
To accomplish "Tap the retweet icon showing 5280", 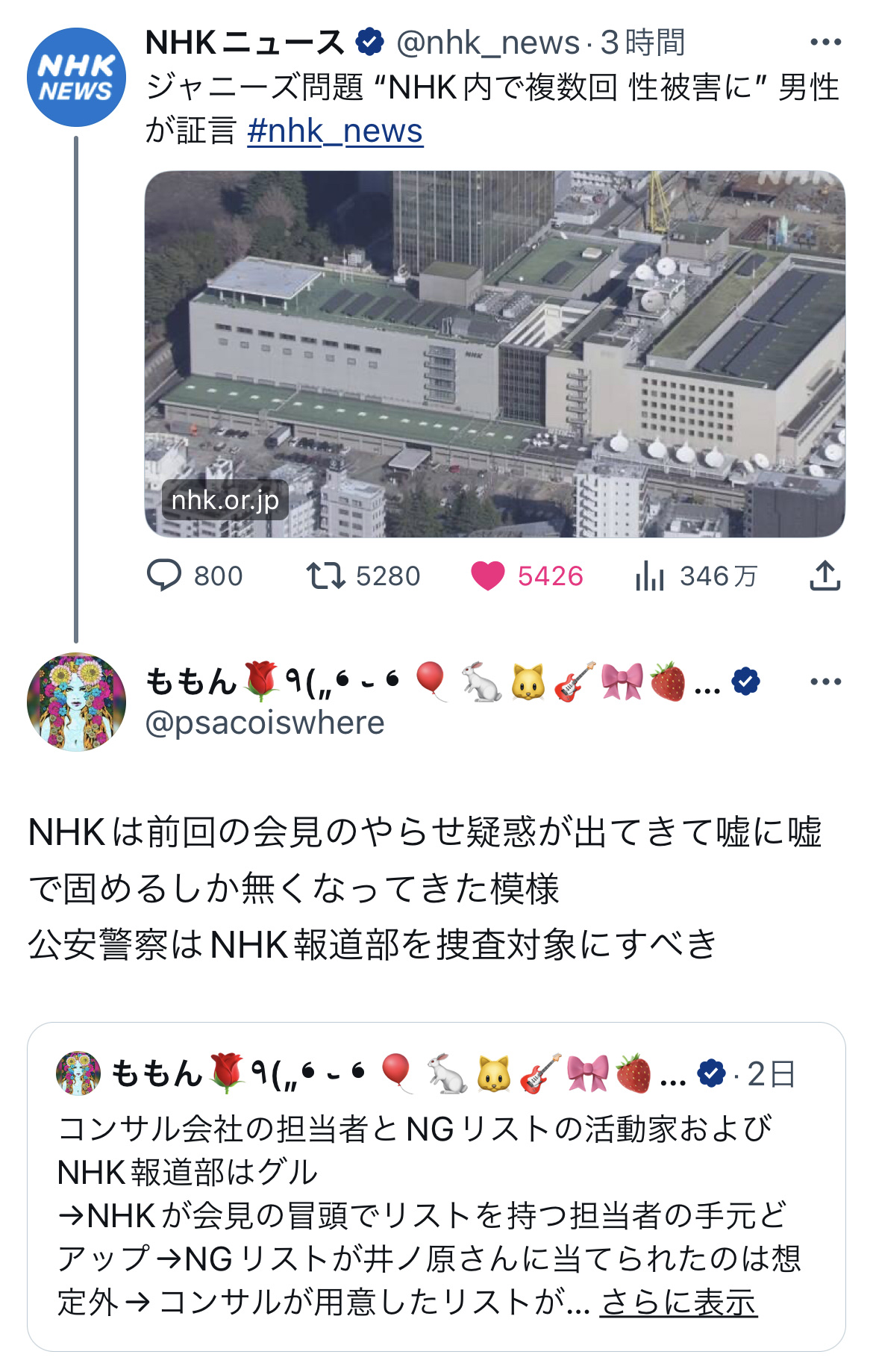I will (325, 576).
